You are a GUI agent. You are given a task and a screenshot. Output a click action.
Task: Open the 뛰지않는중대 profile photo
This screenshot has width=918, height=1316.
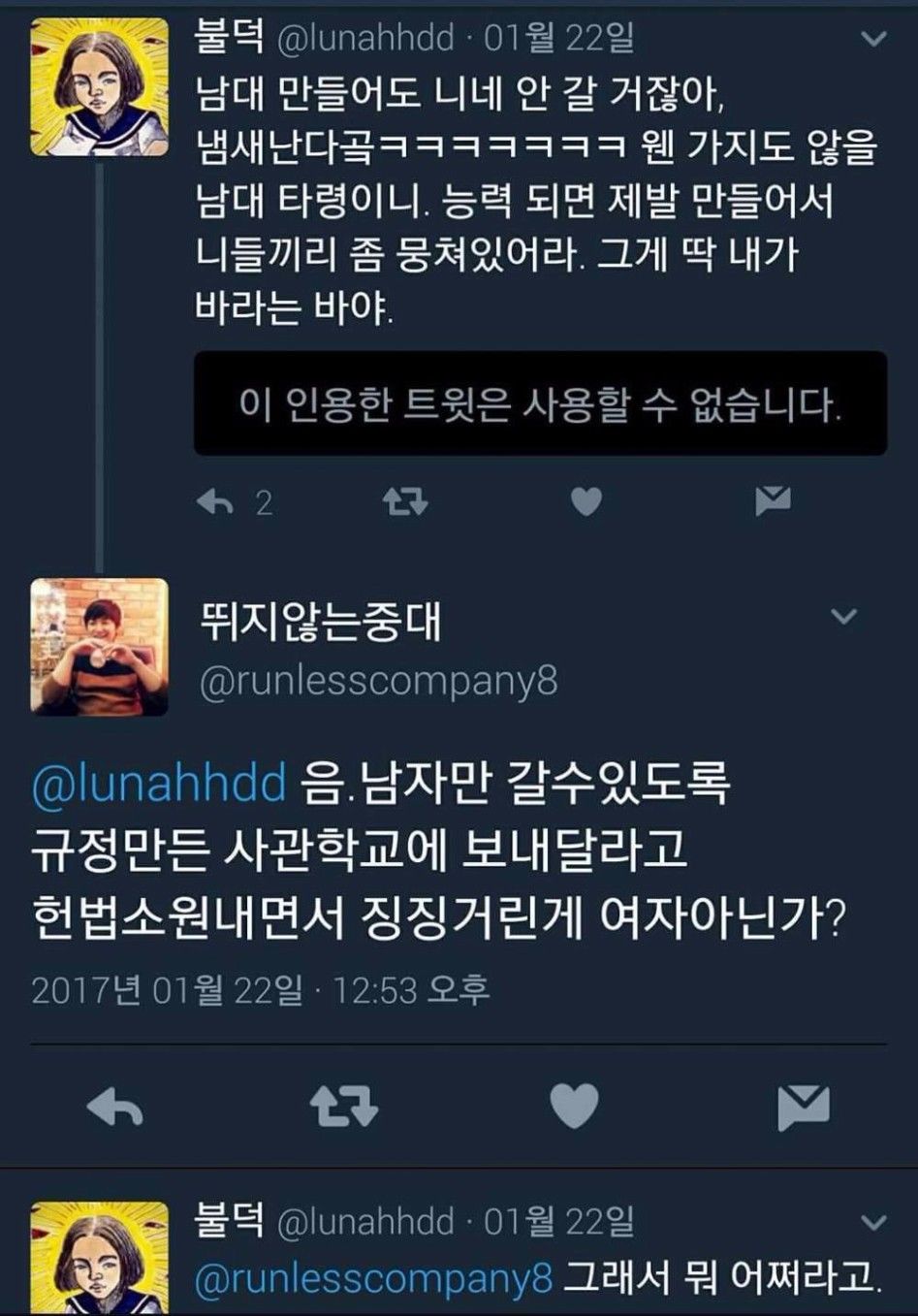99,647
